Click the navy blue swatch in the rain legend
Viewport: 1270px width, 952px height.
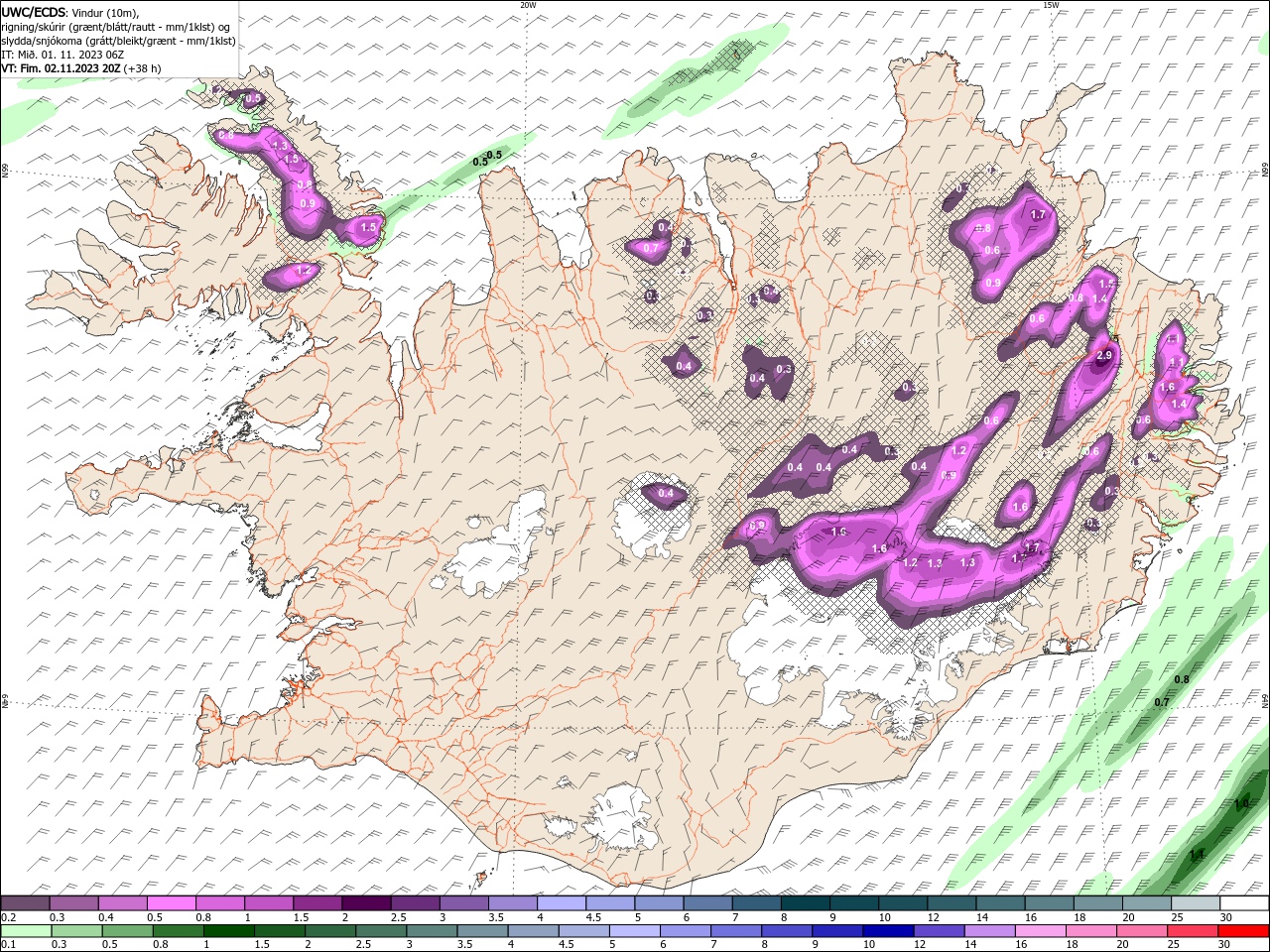click(888, 931)
